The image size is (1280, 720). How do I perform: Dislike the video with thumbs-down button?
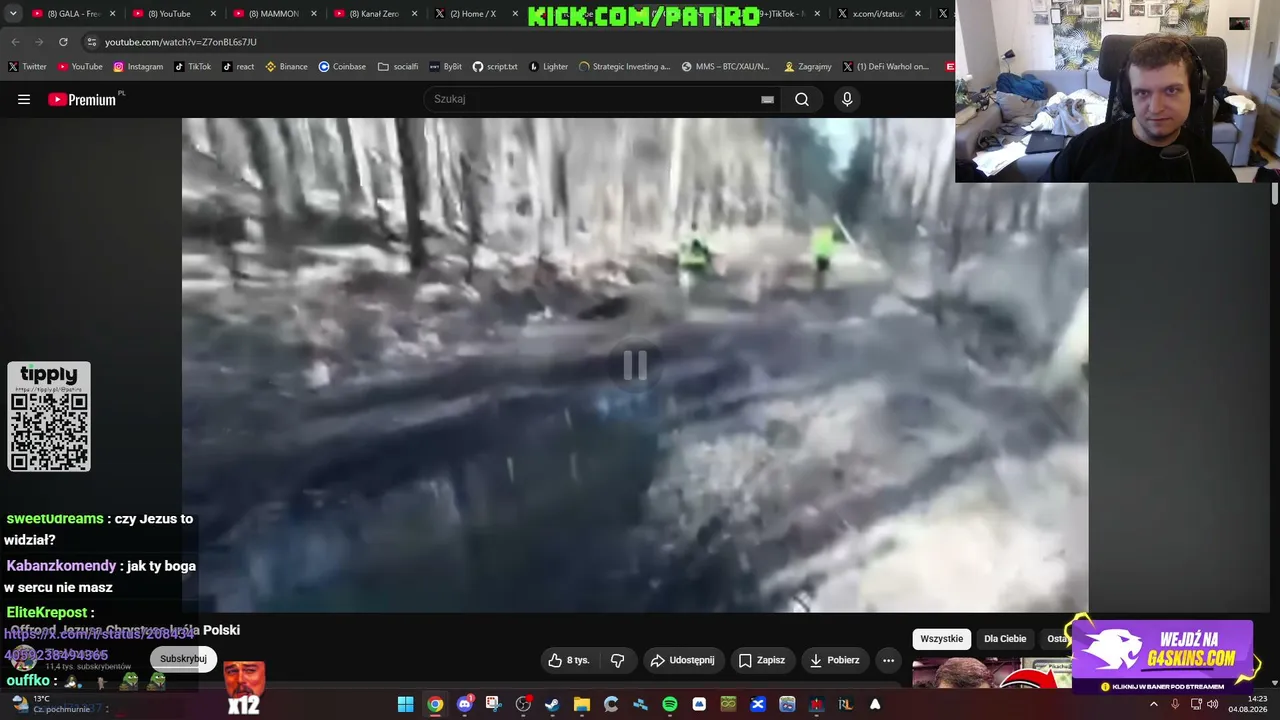(x=617, y=660)
